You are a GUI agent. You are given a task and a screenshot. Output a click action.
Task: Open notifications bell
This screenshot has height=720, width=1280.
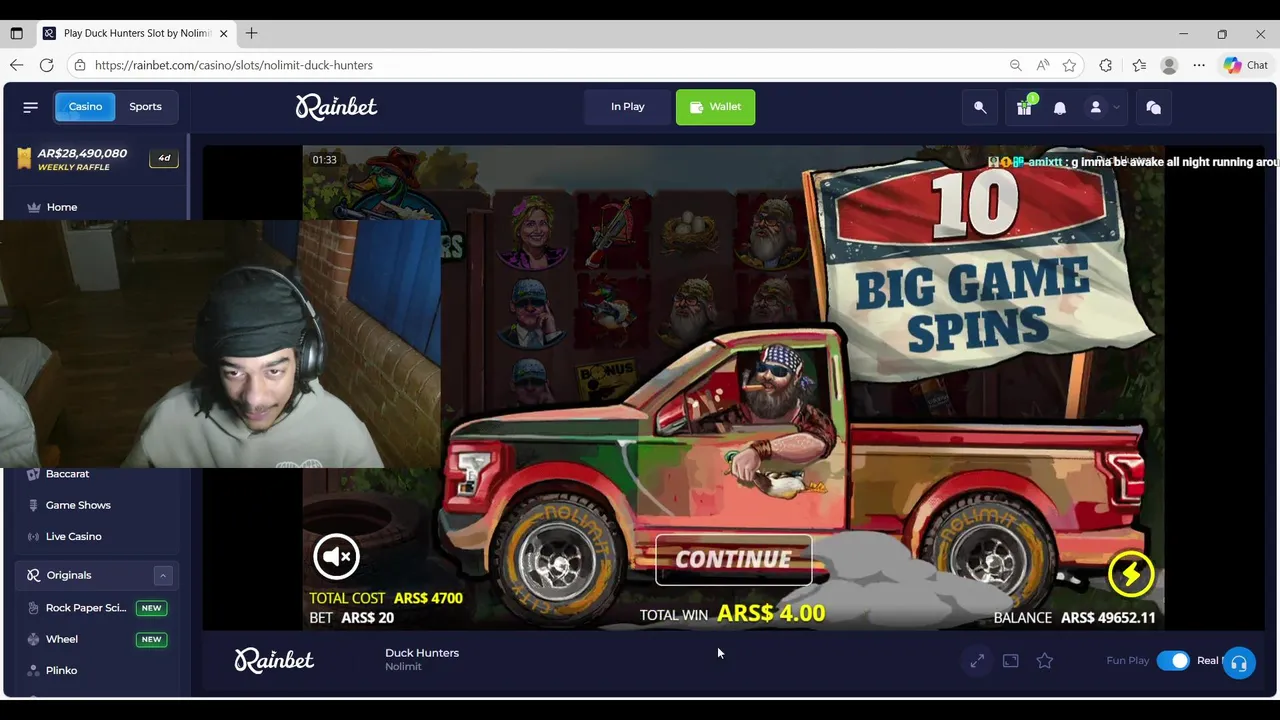(1060, 107)
